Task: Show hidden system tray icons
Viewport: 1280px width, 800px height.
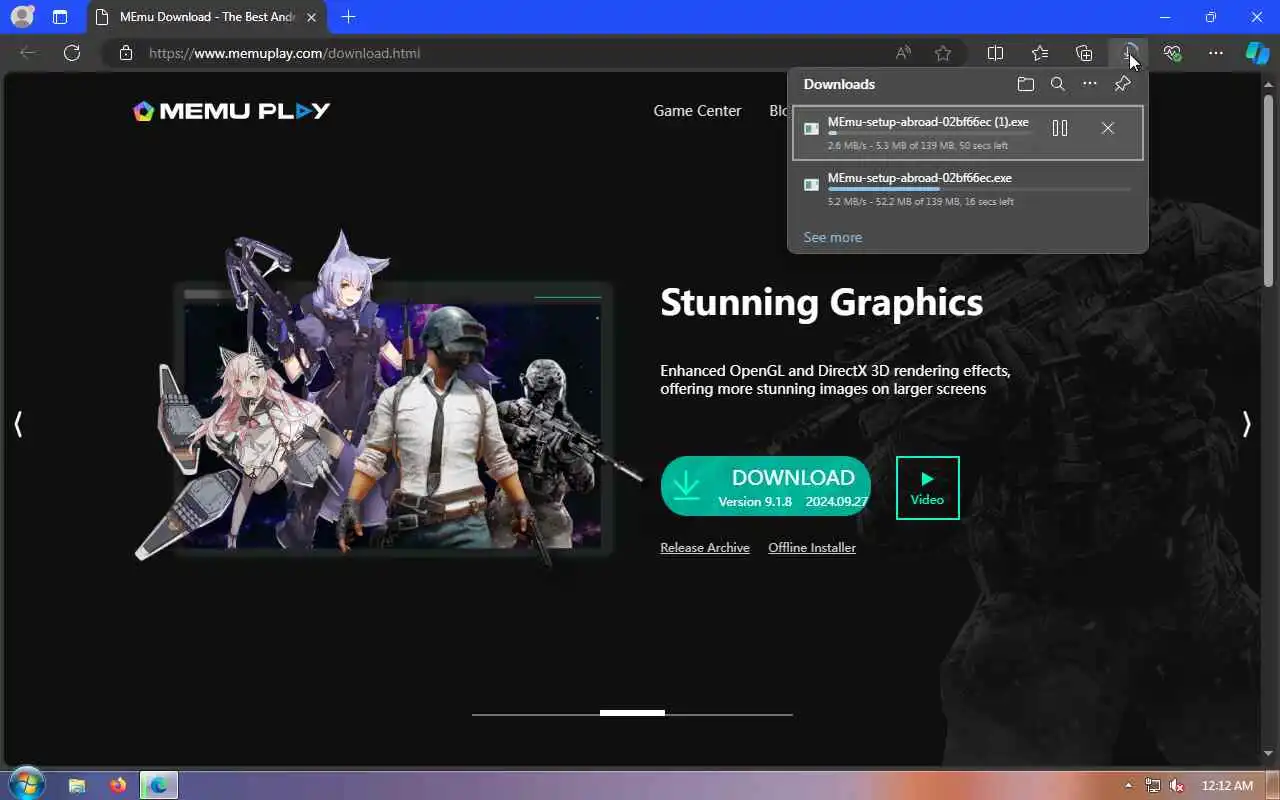Action: coord(1129,786)
